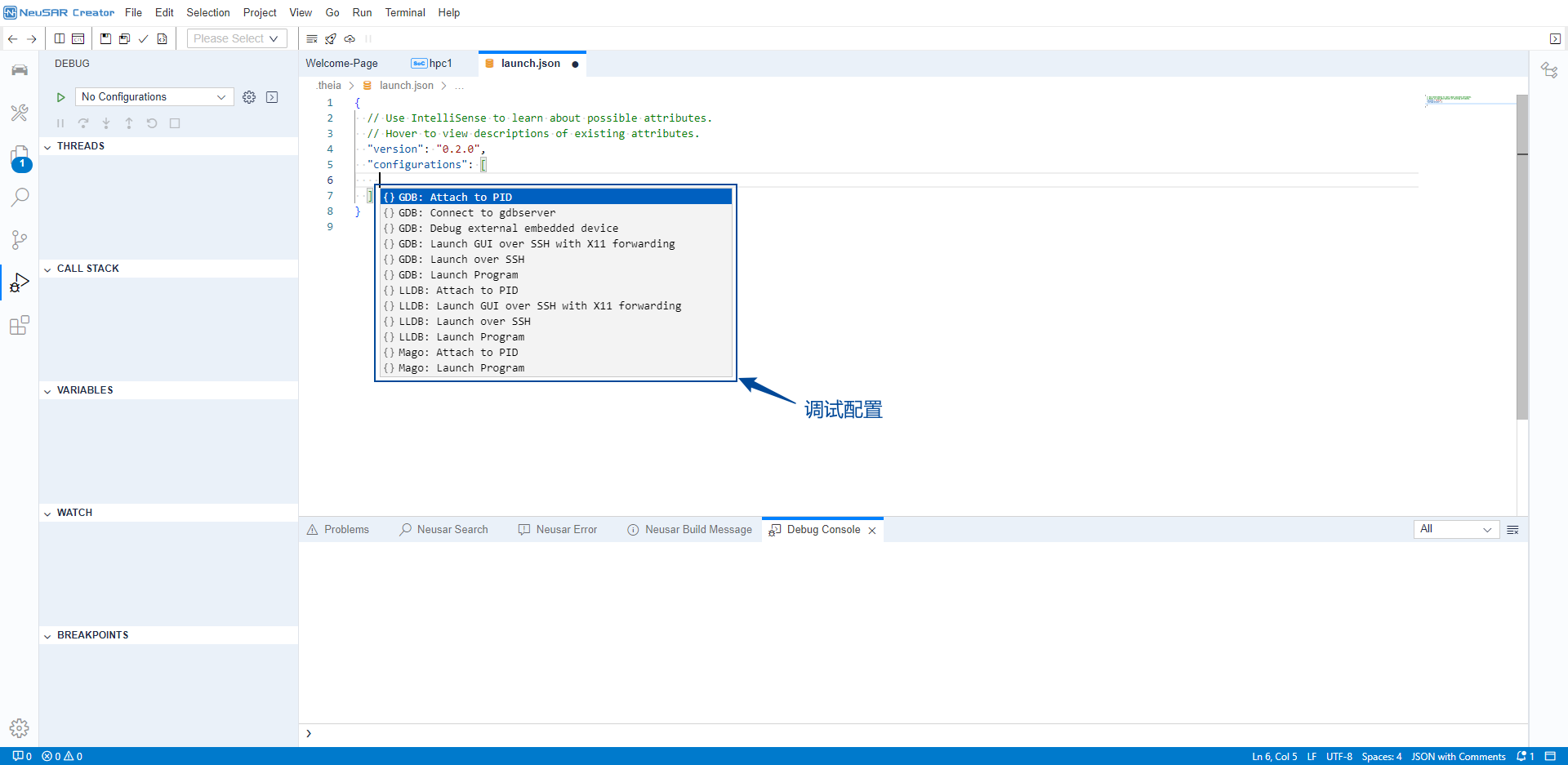1568x765 pixels.
Task: Click JSON with Comments language mode
Action: (1458, 756)
